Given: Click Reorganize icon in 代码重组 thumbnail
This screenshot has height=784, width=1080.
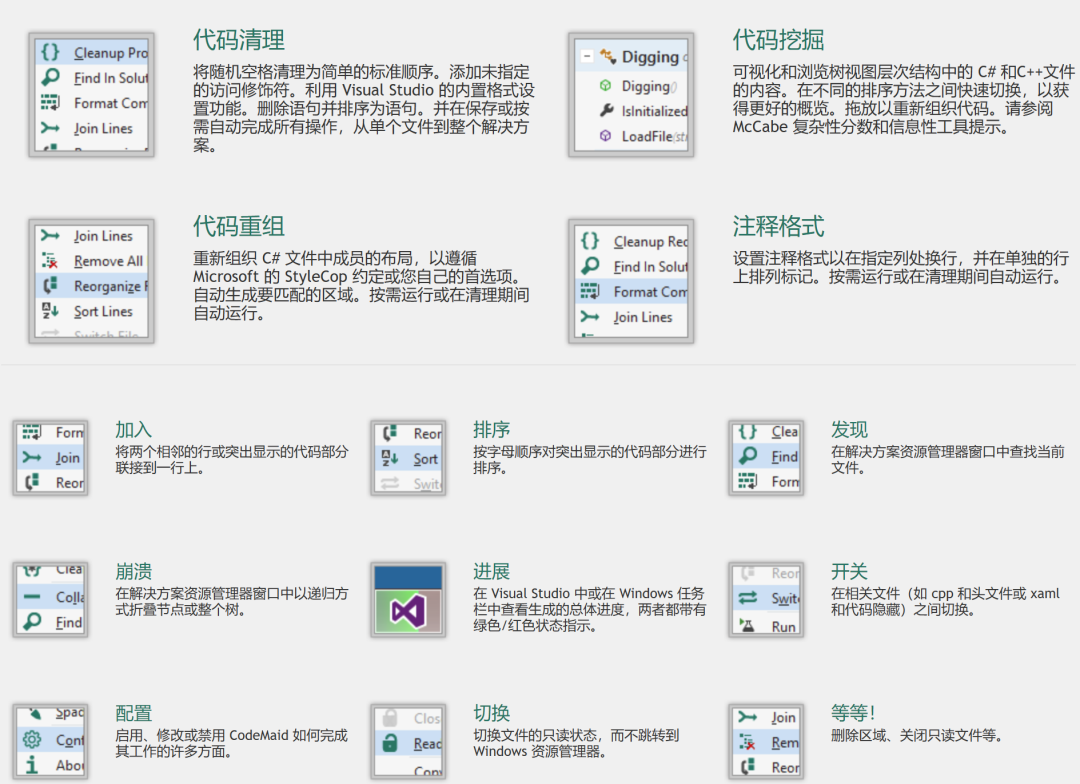Looking at the screenshot, I should [50, 286].
